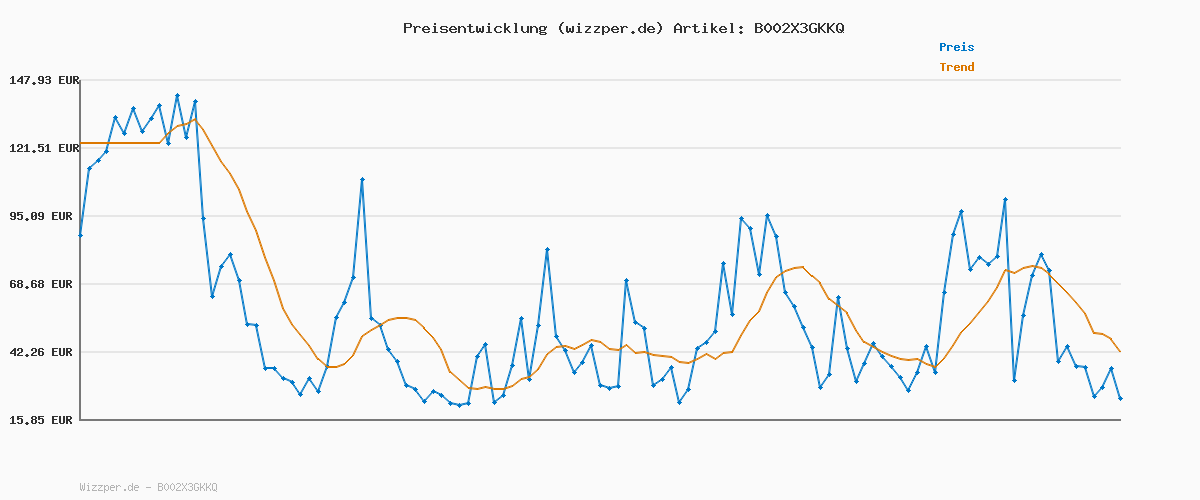This screenshot has width=1200, height=500.
Task: Click the left start of the orange trend line
Action: point(81,143)
